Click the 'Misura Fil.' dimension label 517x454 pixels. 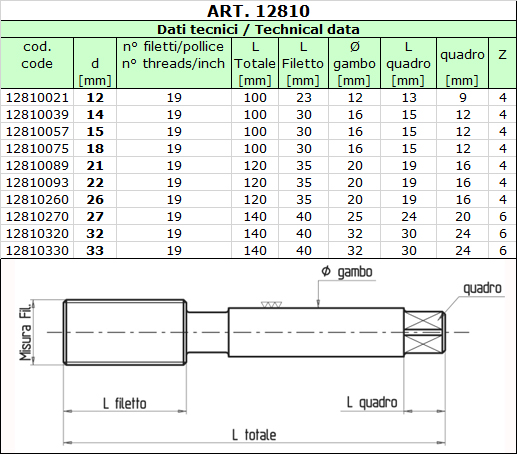coord(26,332)
